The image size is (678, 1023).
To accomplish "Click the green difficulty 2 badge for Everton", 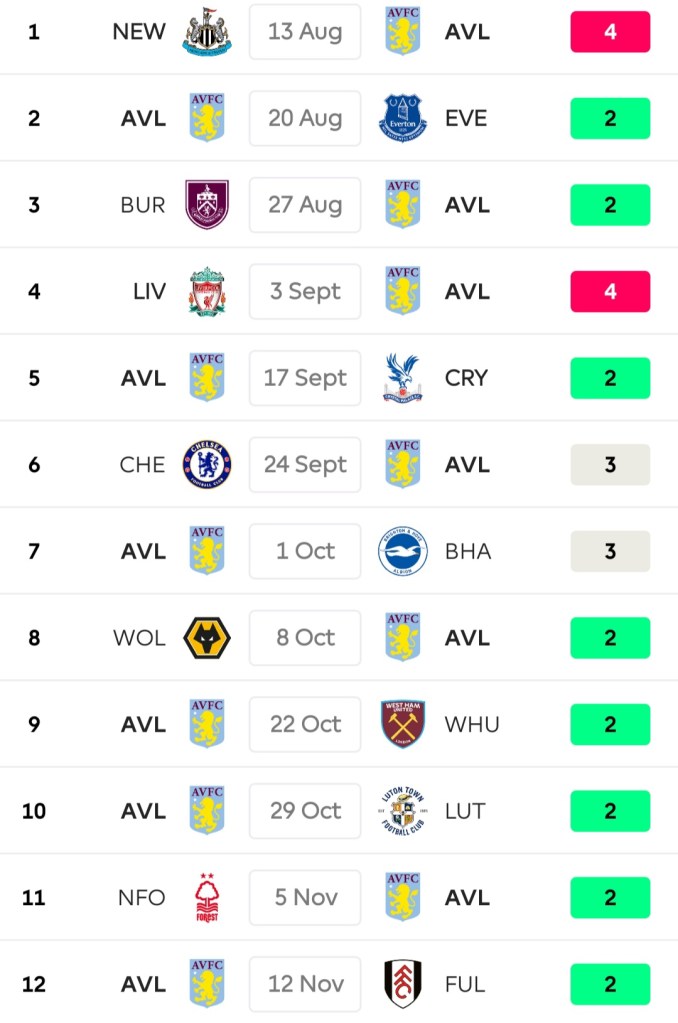I will coord(610,118).
